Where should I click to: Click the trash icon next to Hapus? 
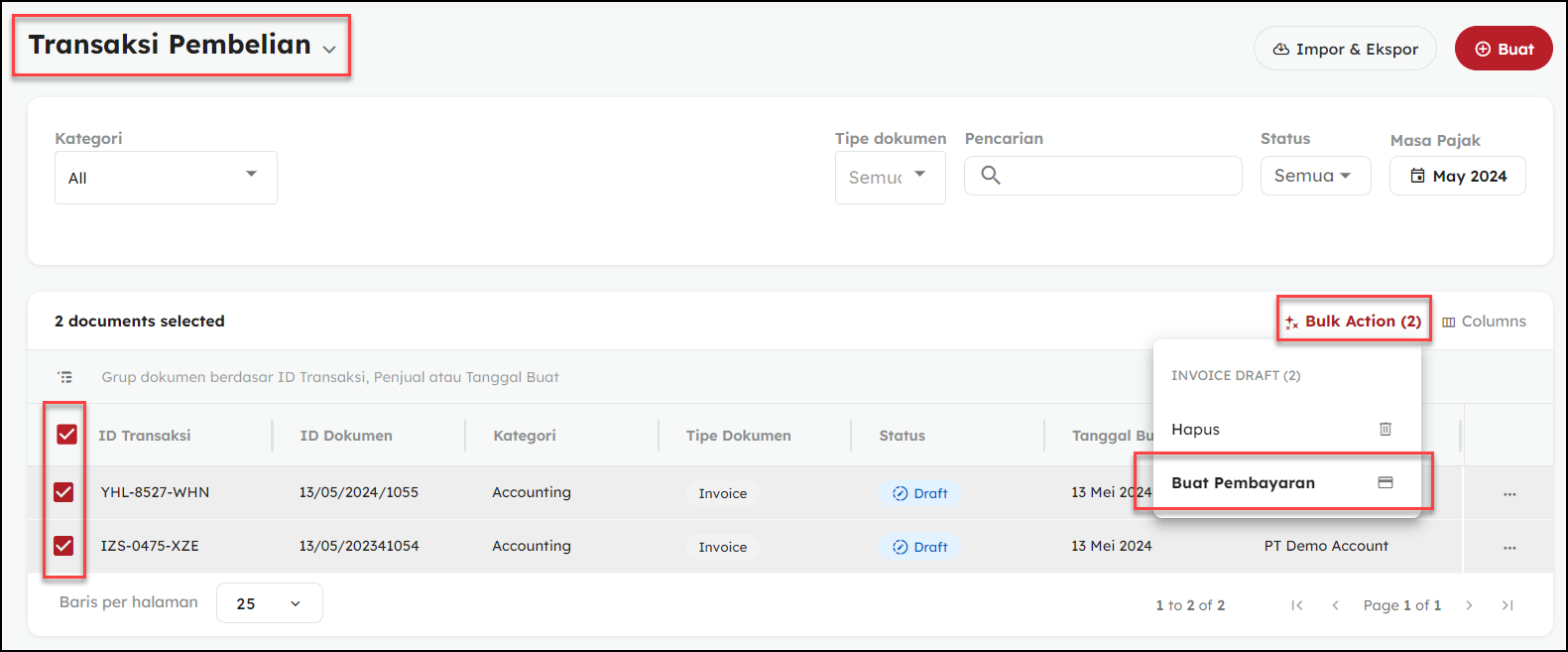click(x=1386, y=429)
